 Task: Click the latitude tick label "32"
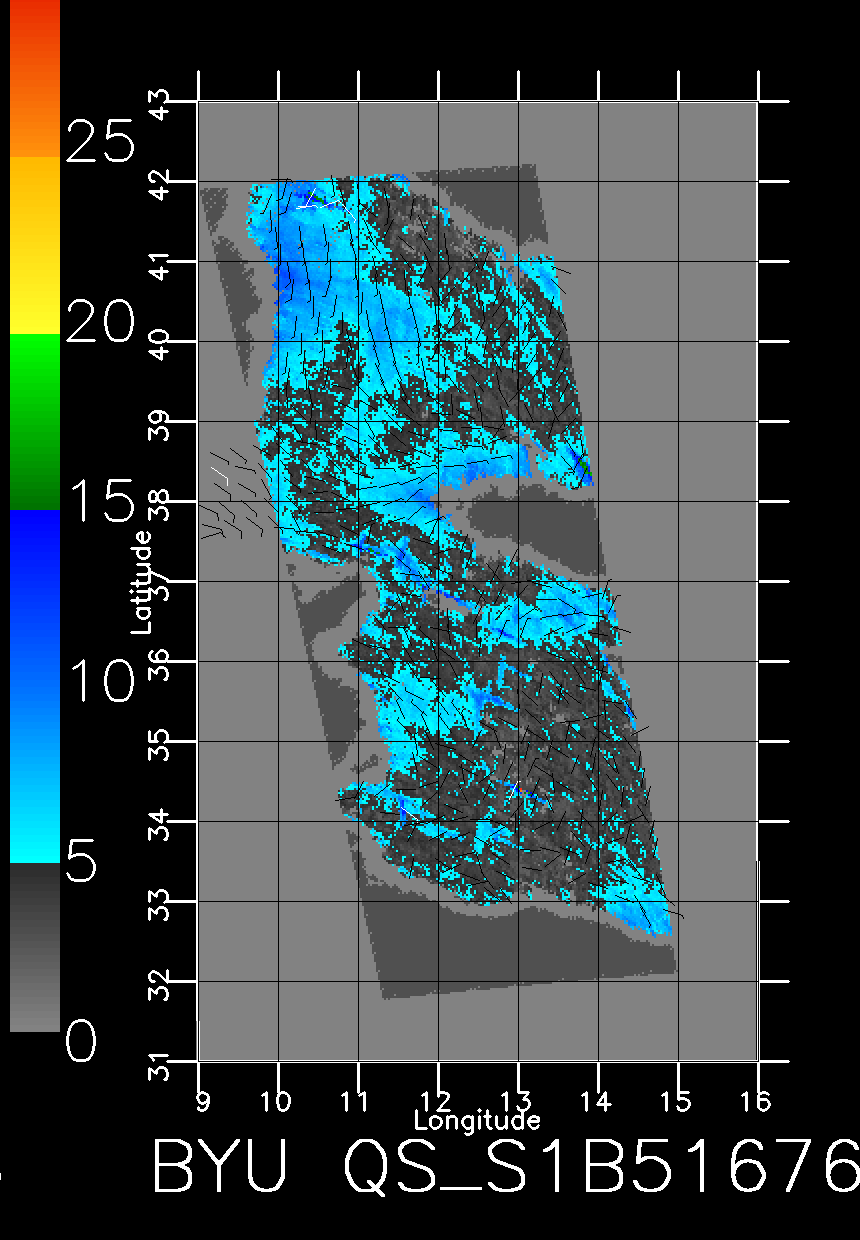pyautogui.click(x=160, y=984)
